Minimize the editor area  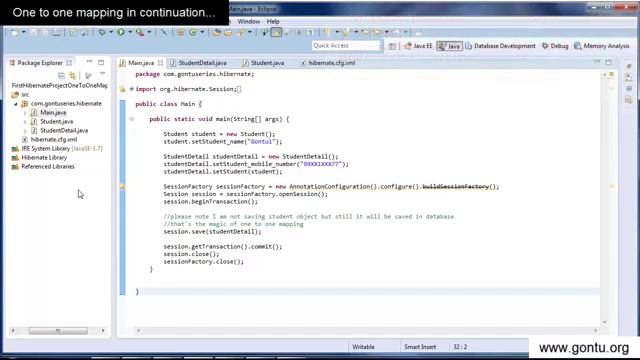597,62
